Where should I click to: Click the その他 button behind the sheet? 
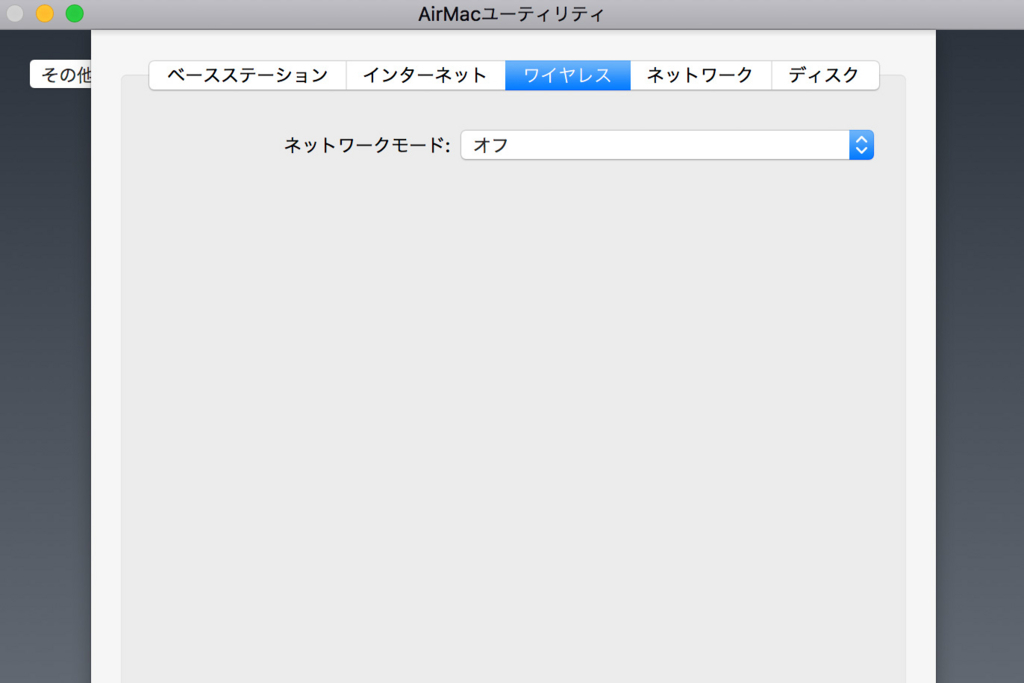click(61, 74)
